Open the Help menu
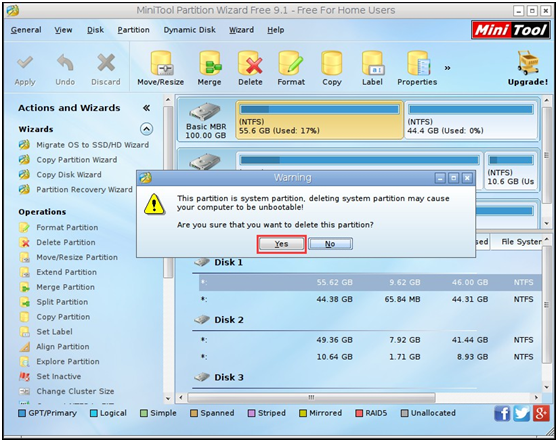 (x=276, y=30)
